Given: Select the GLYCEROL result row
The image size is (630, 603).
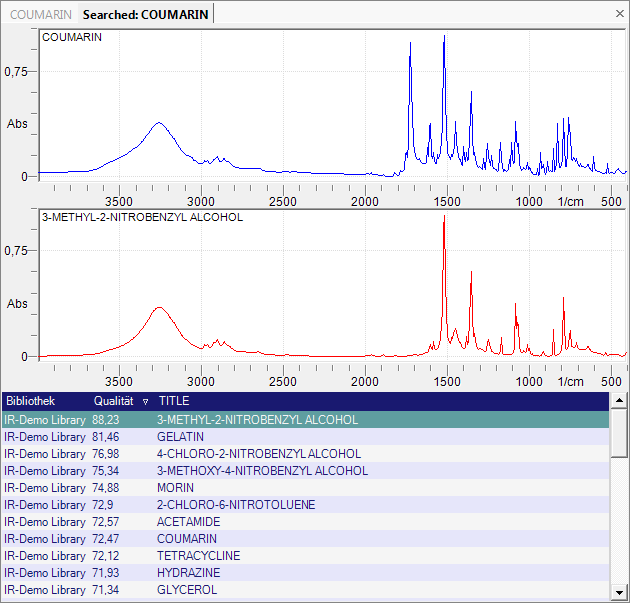Looking at the screenshot, I should tap(185, 590).
